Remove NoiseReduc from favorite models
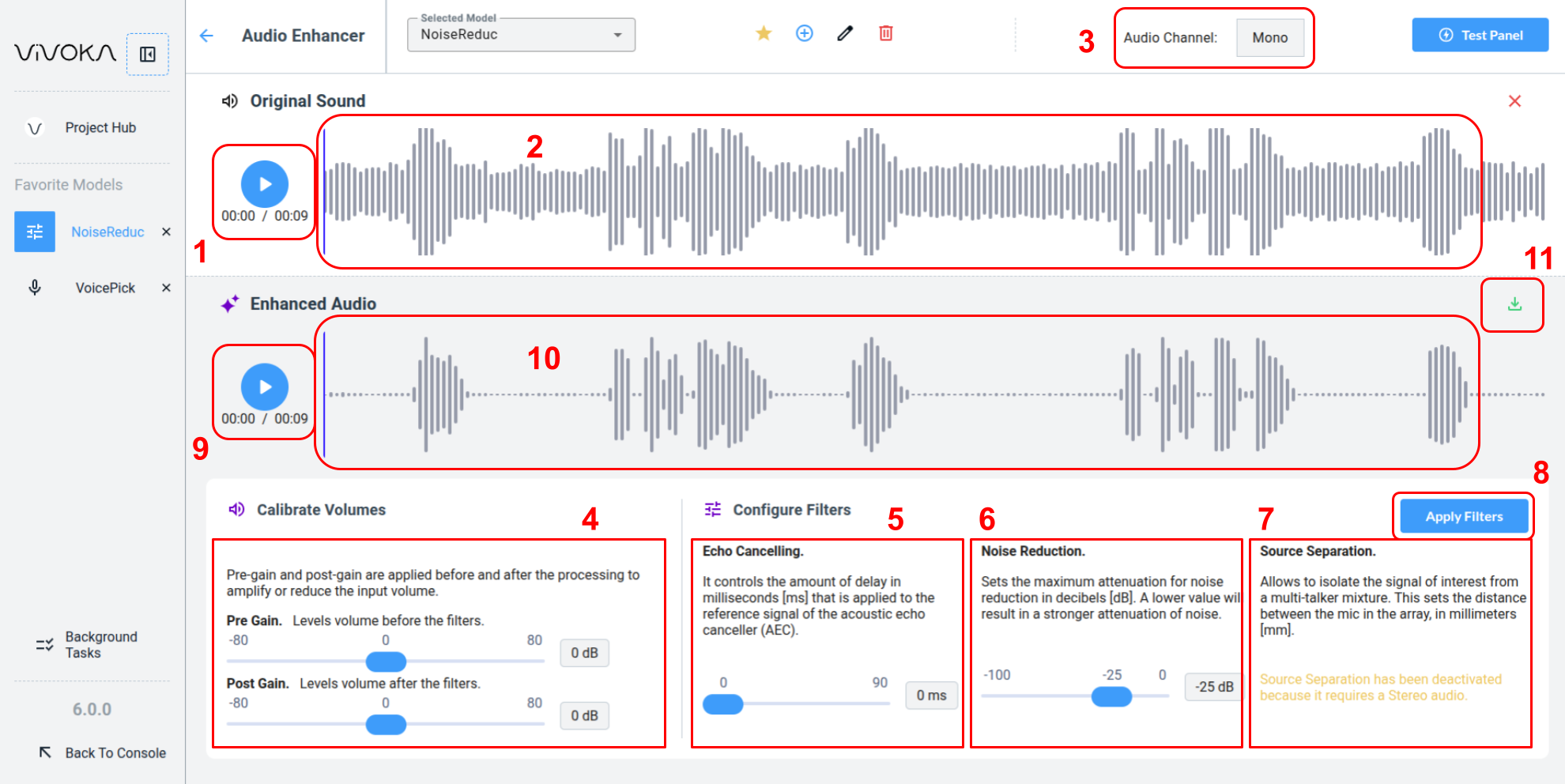Image resolution: width=1565 pixels, height=784 pixels. pos(166,232)
